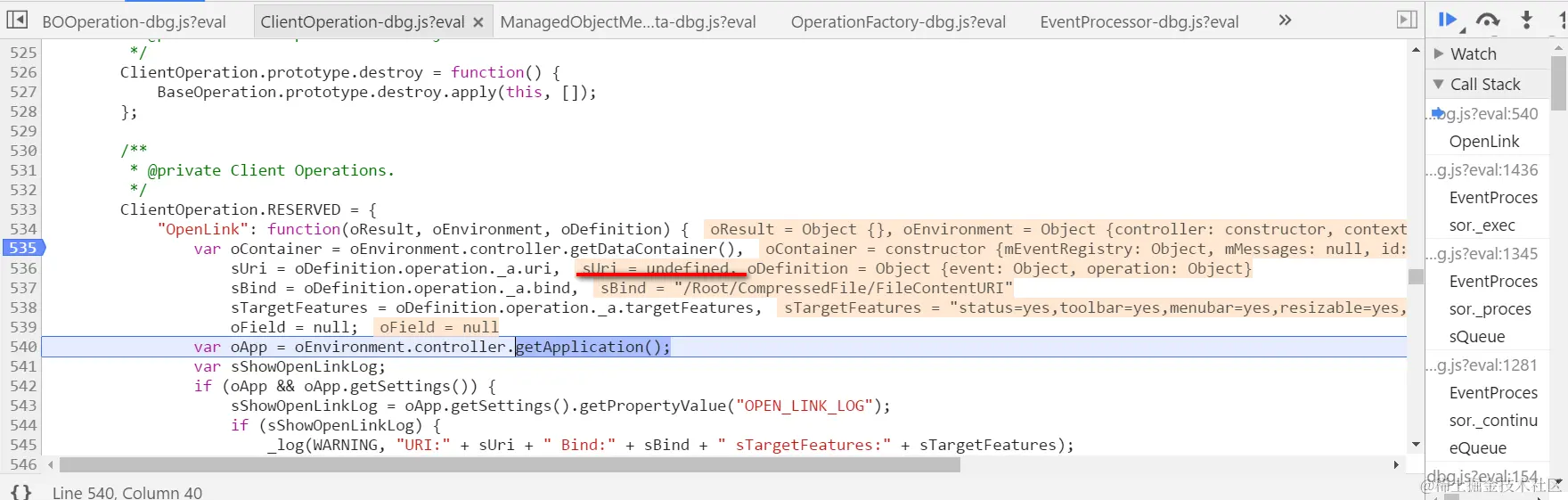Open source location ...g.js?eval:1281
This screenshot has height=500, width=1568.
1482,365
